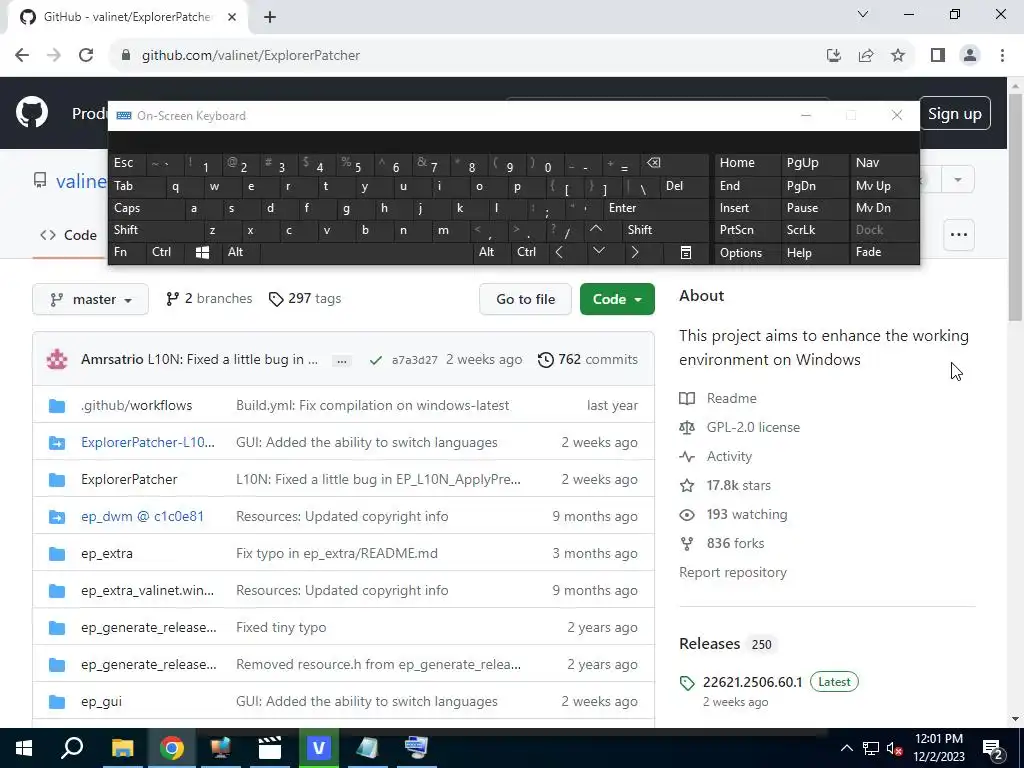Show hidden tray icons chevron
This screenshot has width=1024, height=768.
846,748
